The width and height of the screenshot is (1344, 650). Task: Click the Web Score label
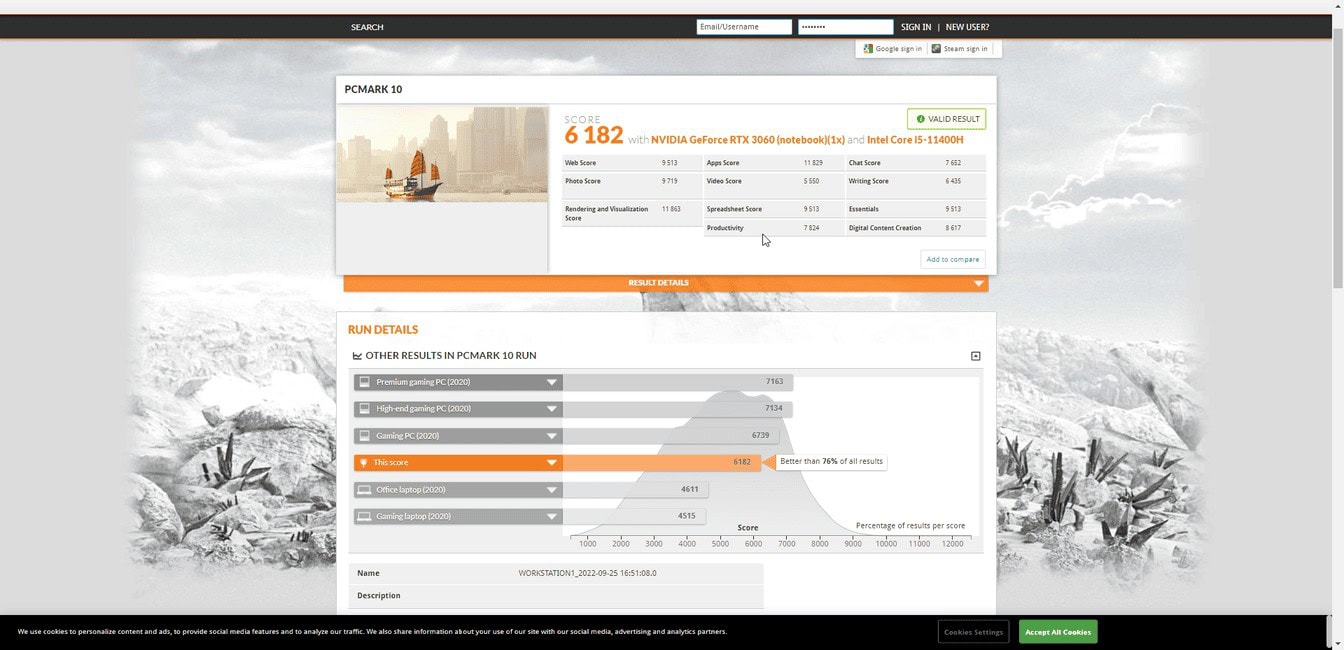(x=580, y=163)
